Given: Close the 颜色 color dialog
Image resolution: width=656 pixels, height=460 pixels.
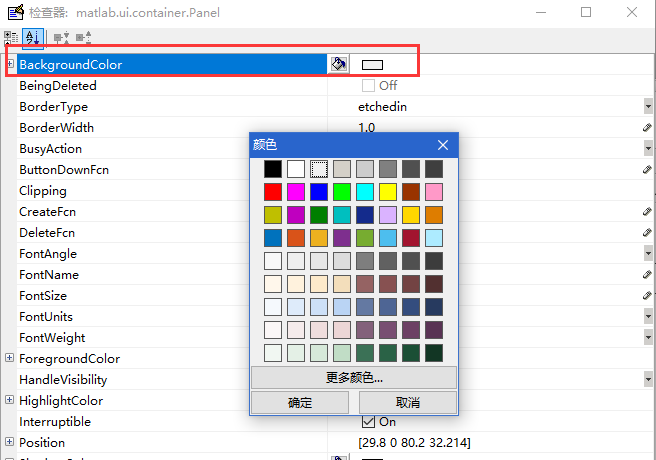Looking at the screenshot, I should [443, 145].
